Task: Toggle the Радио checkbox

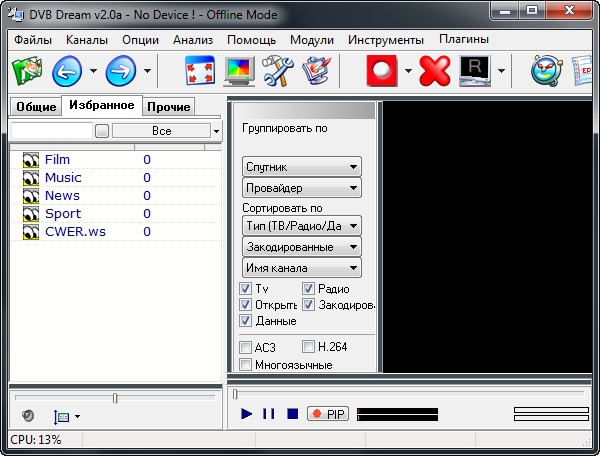Action: tap(309, 289)
